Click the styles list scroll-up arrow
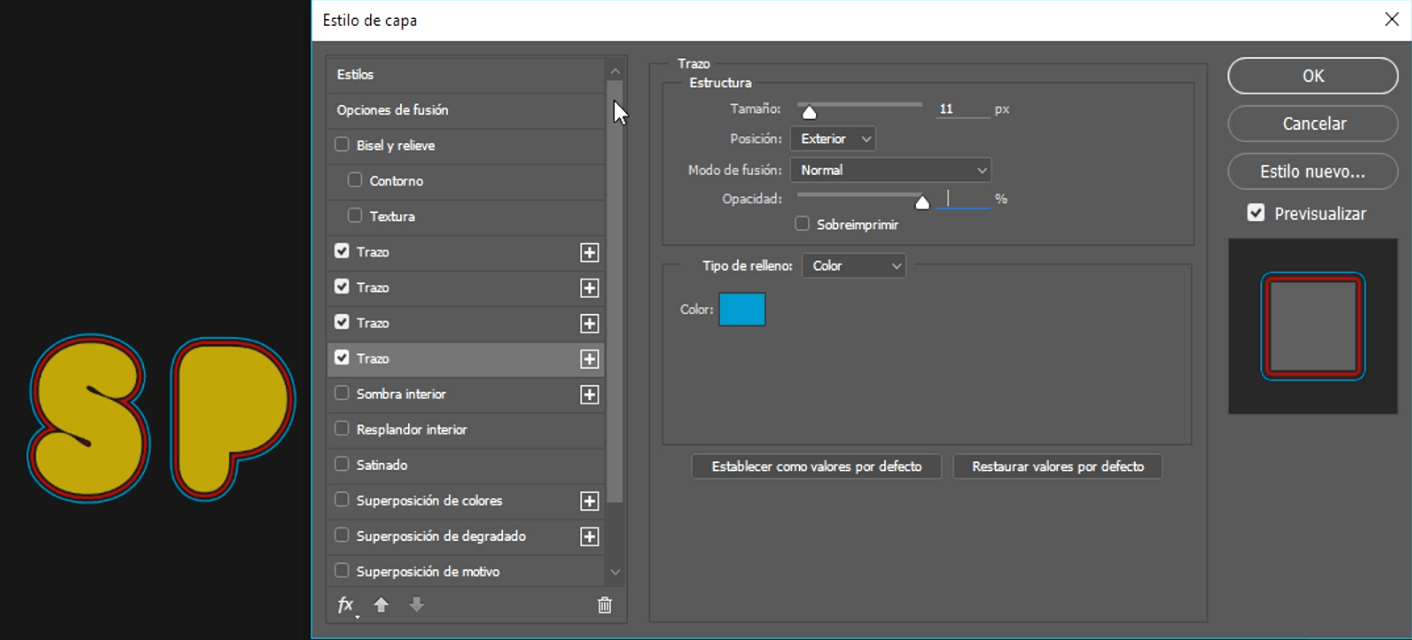The image size is (1412, 640). (x=615, y=72)
